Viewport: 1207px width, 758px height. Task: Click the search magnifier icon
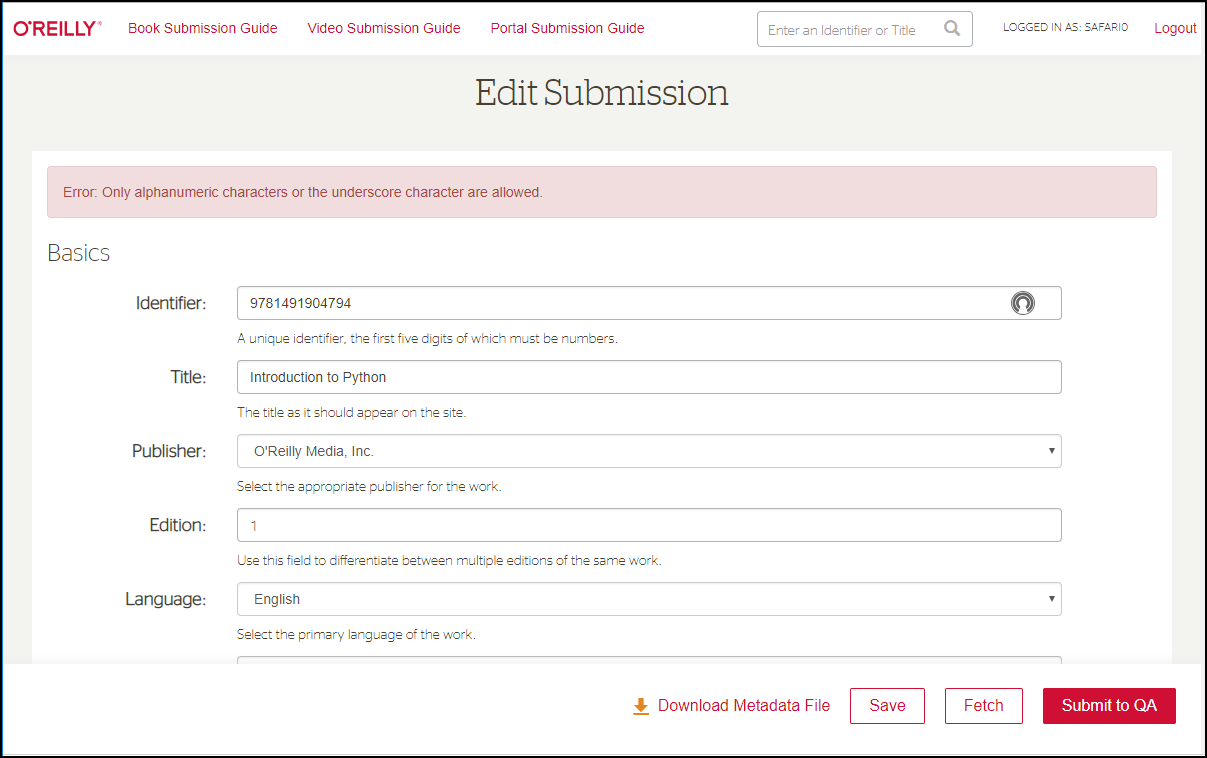(952, 29)
